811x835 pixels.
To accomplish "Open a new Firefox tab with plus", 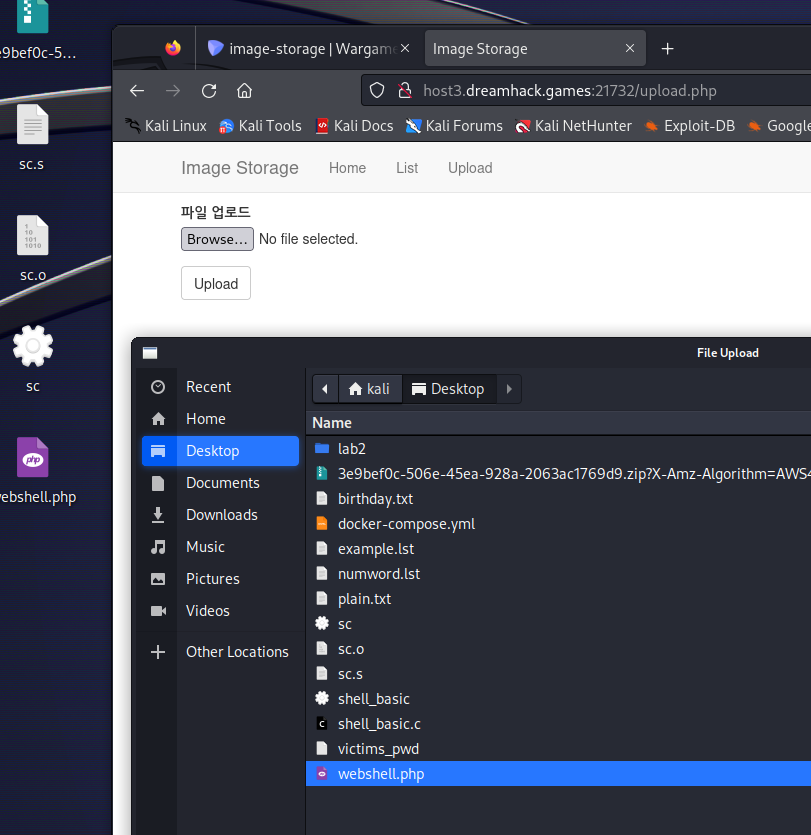I will pyautogui.click(x=667, y=49).
